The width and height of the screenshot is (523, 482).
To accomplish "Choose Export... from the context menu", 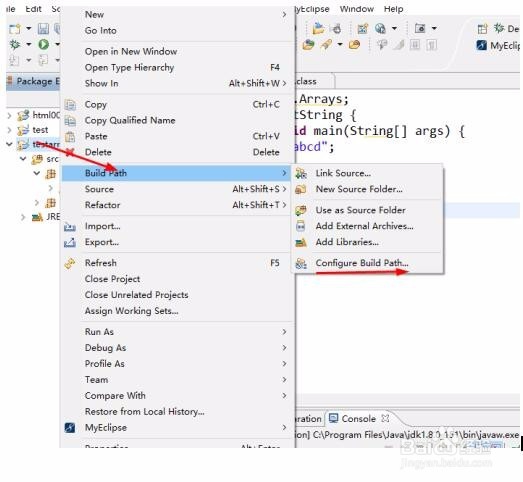I will tap(176, 242).
